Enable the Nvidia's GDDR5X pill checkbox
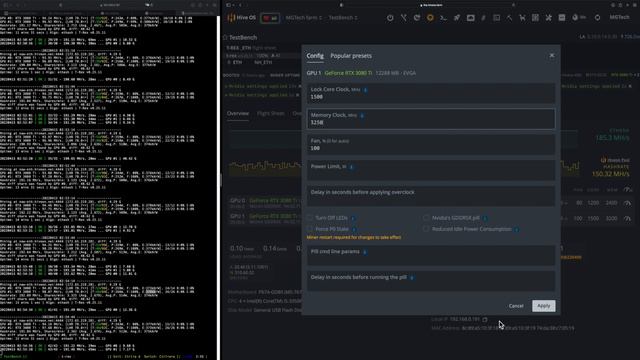Image resolution: width=640 pixels, height=360 pixels. coord(426,218)
